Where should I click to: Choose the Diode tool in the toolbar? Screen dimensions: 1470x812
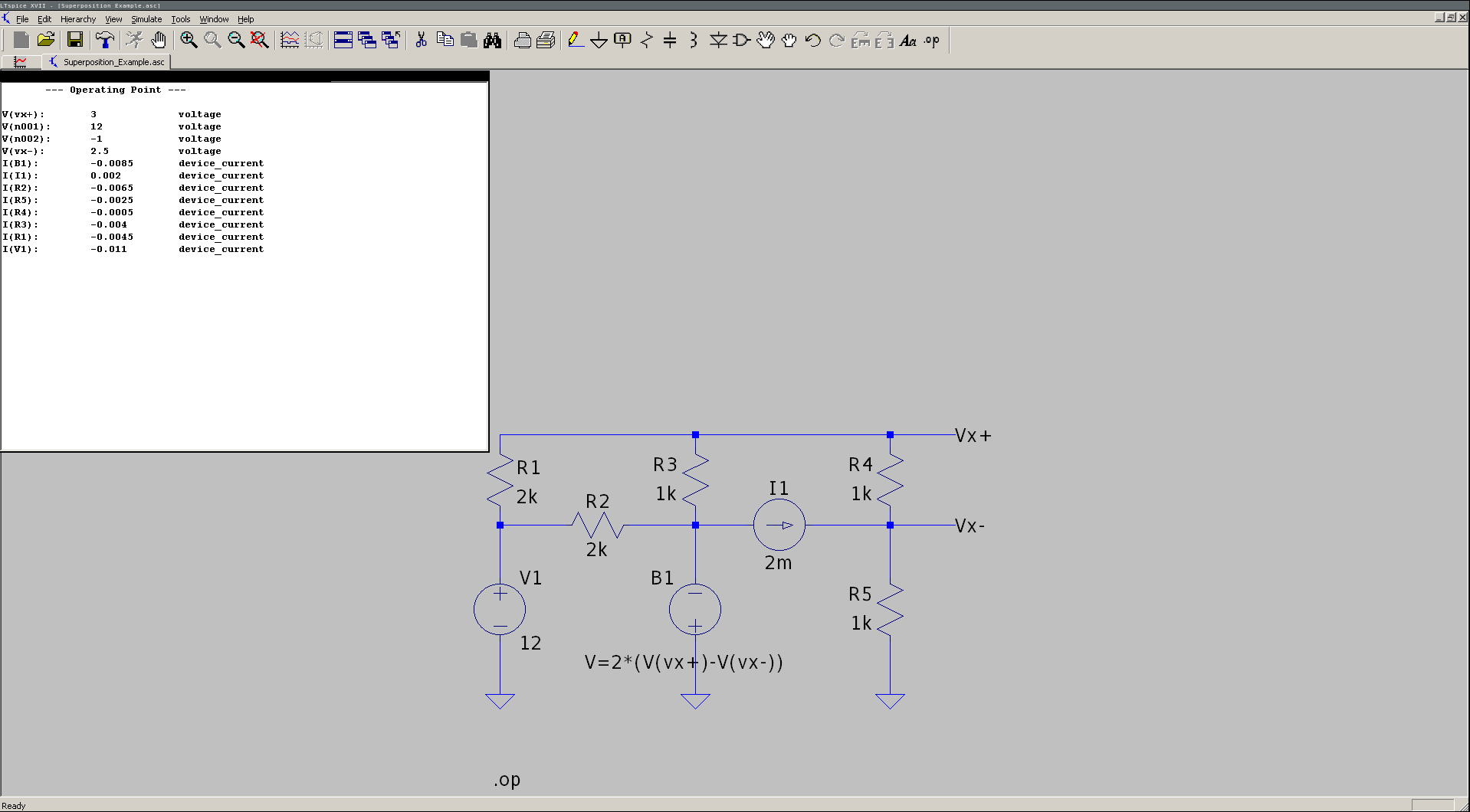point(717,40)
